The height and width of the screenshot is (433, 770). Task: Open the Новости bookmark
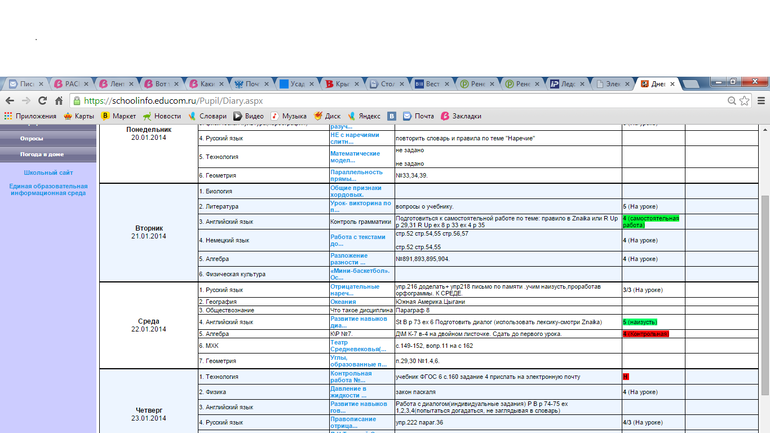click(162, 116)
